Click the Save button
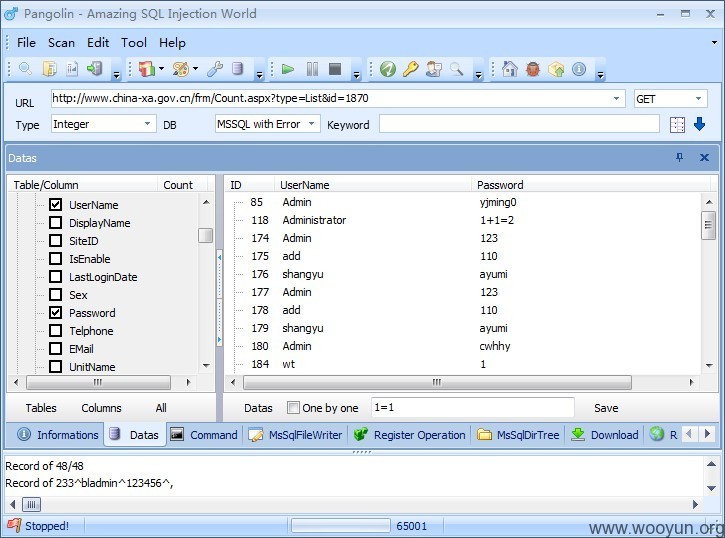The image size is (725, 538). [606, 408]
